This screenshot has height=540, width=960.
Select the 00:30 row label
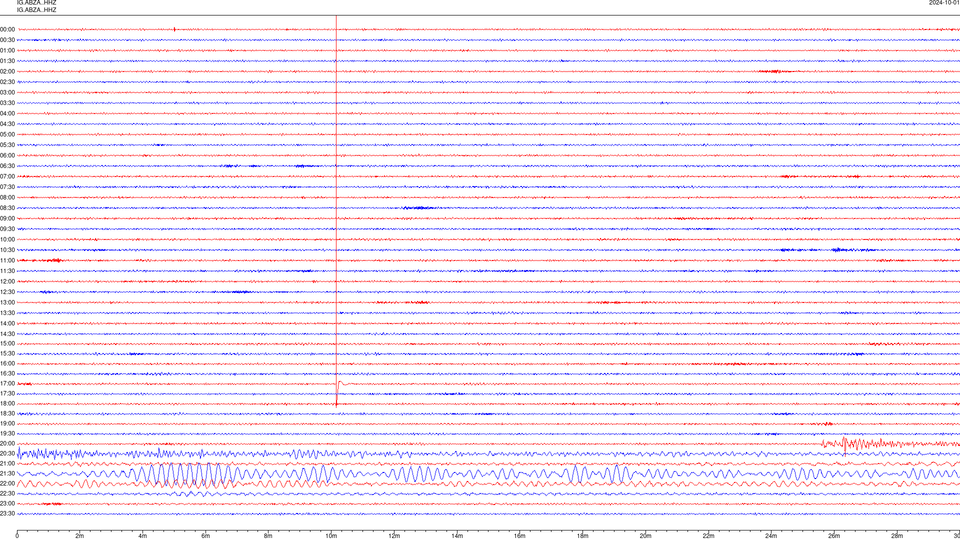point(7,40)
